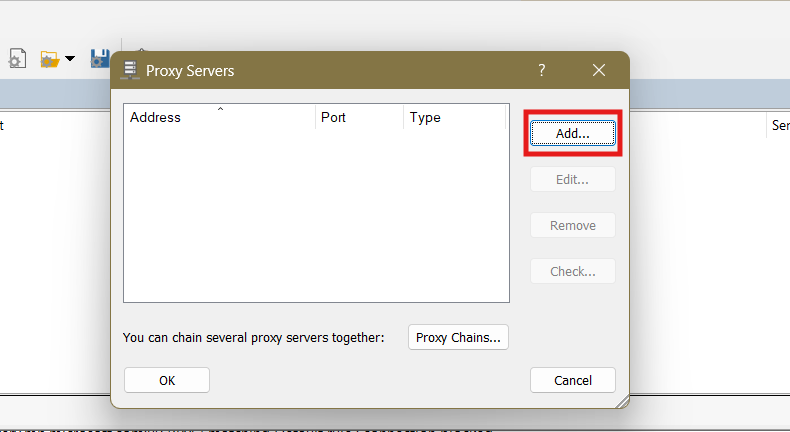Click the Edit... button

click(572, 180)
